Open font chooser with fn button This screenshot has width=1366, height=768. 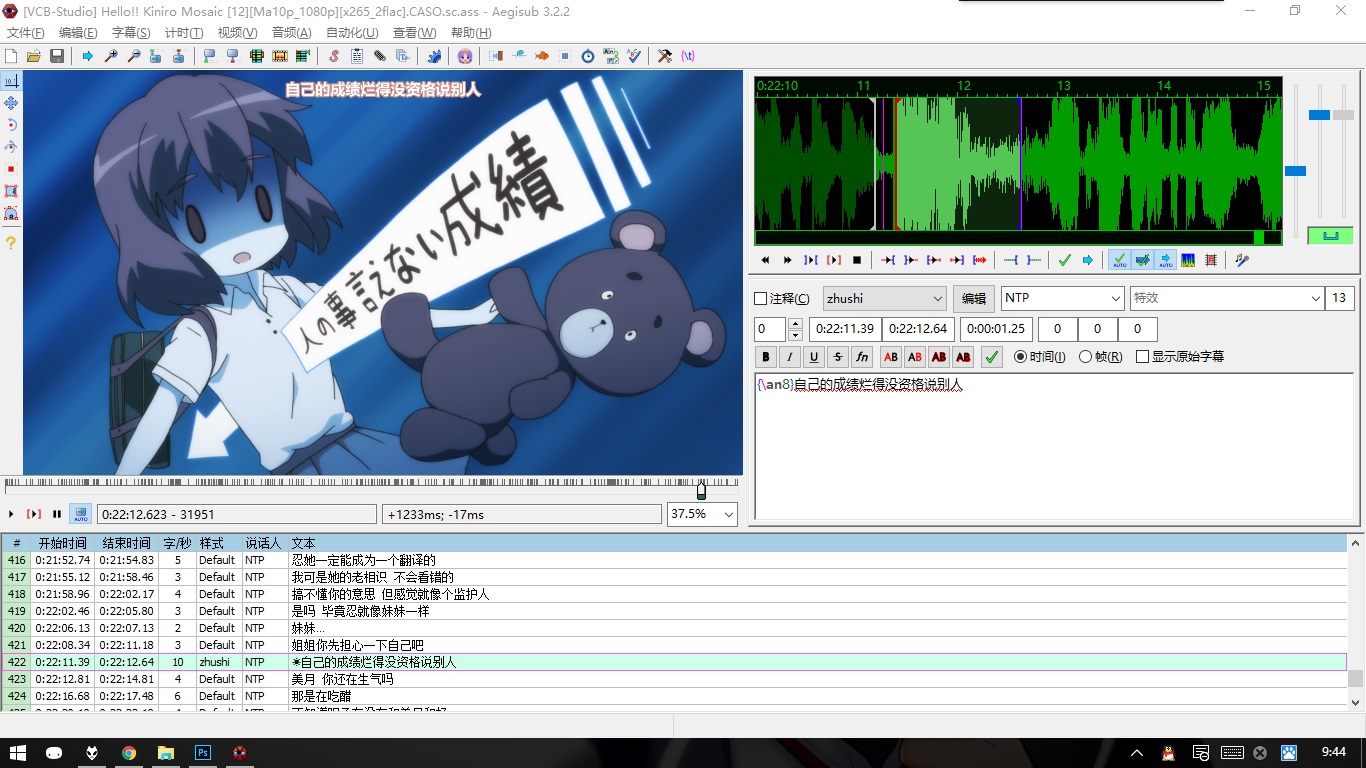pos(862,357)
